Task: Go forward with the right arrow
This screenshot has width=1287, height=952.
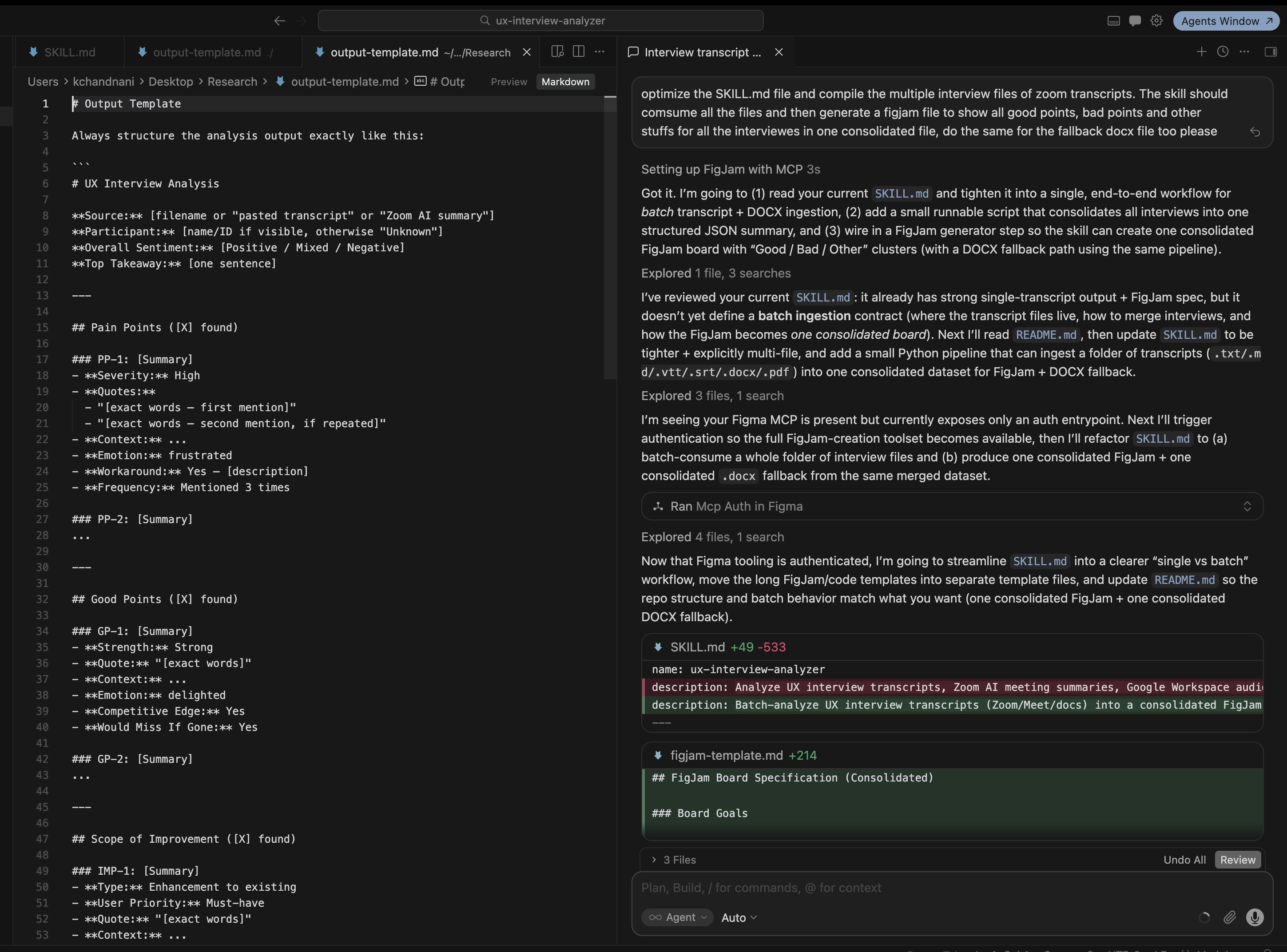Action: coord(301,21)
